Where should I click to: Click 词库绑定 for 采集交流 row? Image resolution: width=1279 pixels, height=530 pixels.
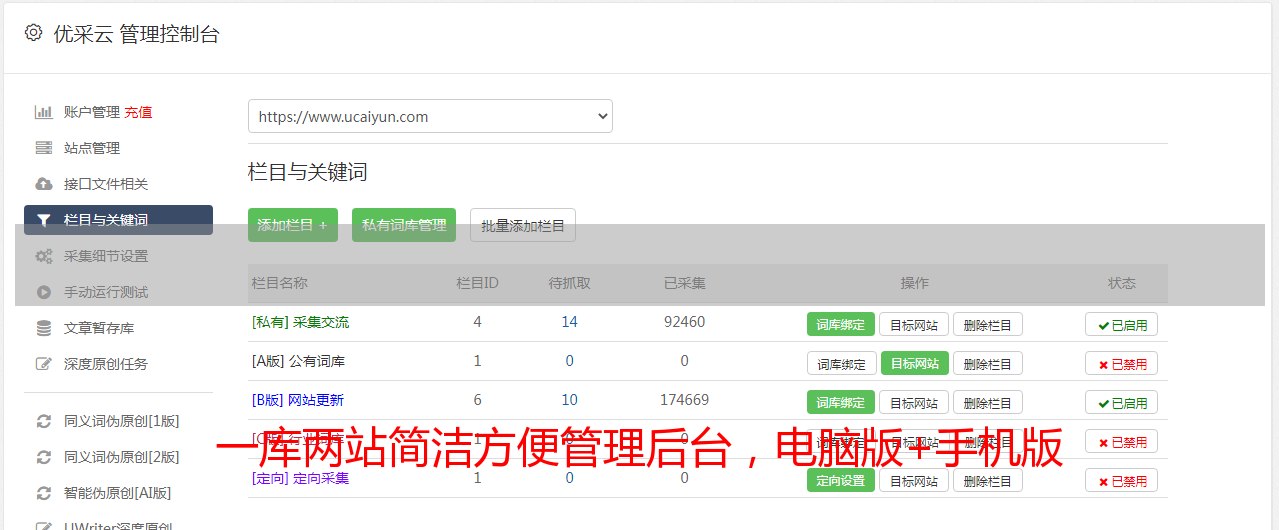[x=841, y=324]
